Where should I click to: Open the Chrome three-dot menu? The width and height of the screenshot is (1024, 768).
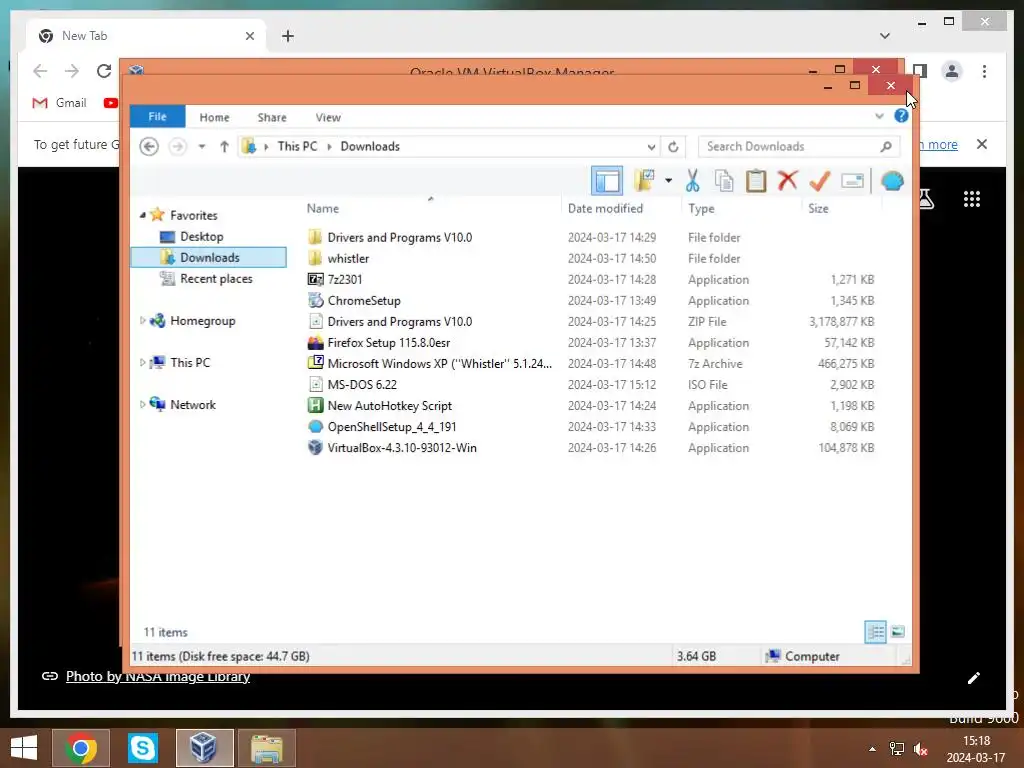point(984,71)
